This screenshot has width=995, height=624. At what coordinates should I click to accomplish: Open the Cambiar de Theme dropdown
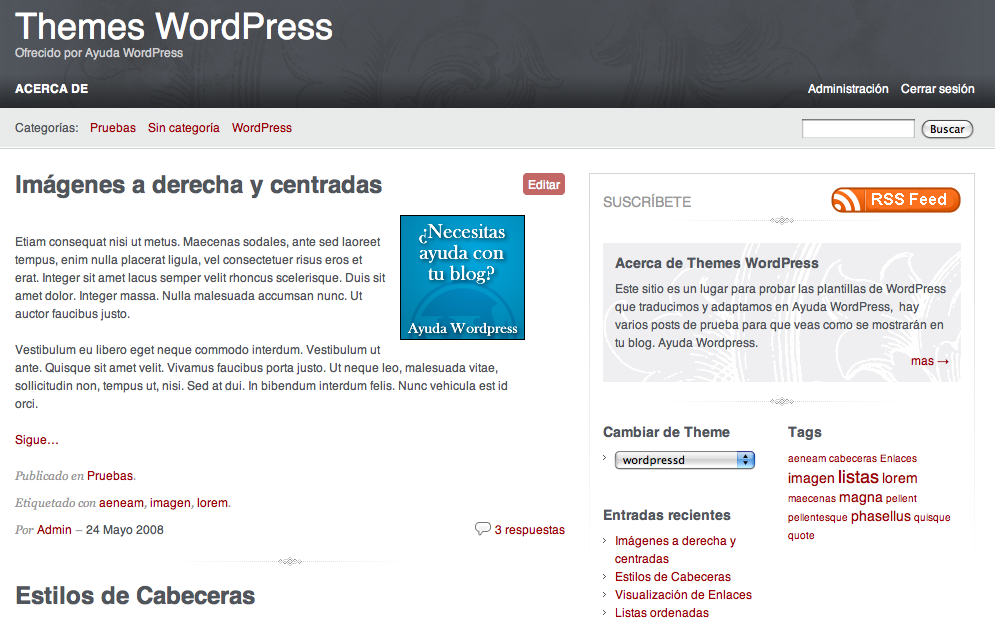click(685, 460)
